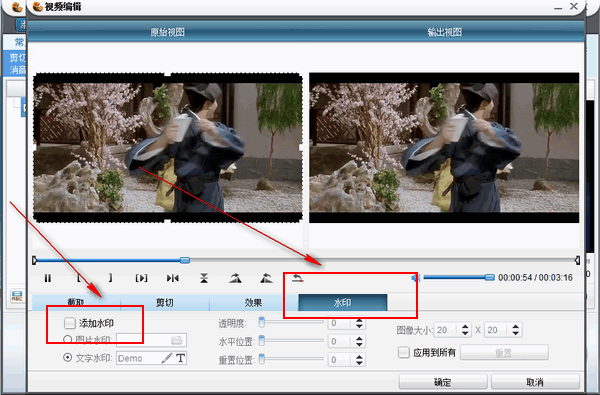
Task: Increase the 透明度 value
Action: 359,320
